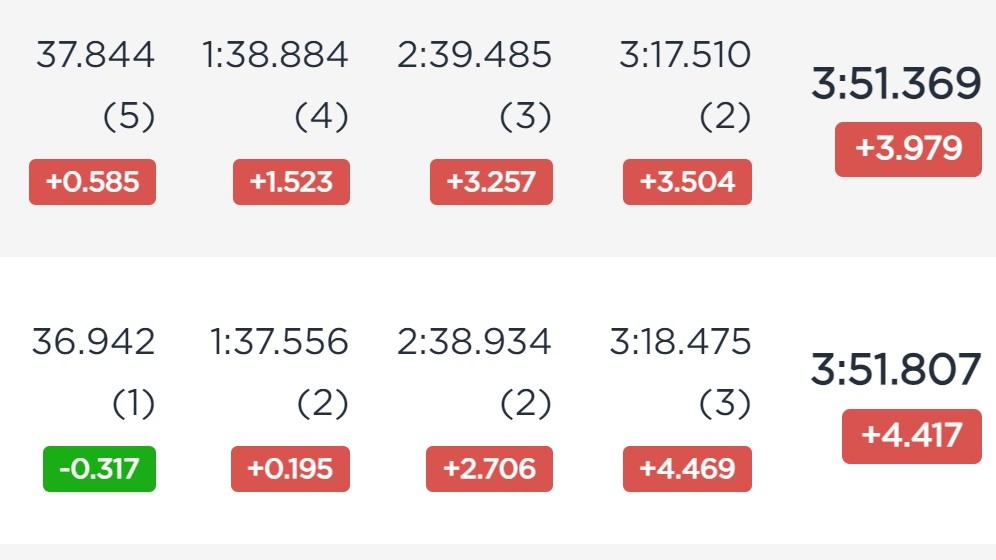Click the 1:37.556 split time

[279, 342]
